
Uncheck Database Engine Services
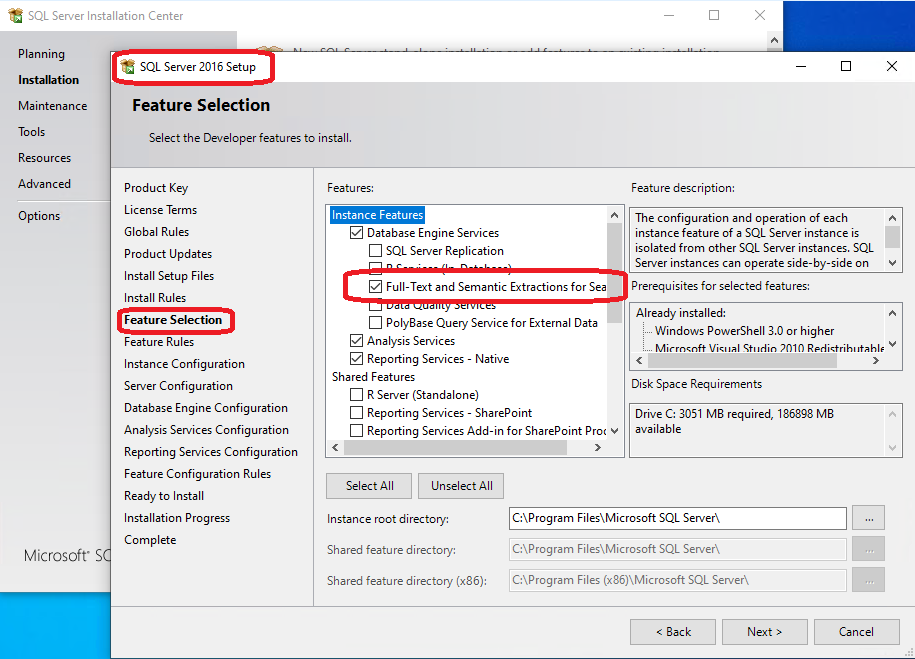click(357, 233)
